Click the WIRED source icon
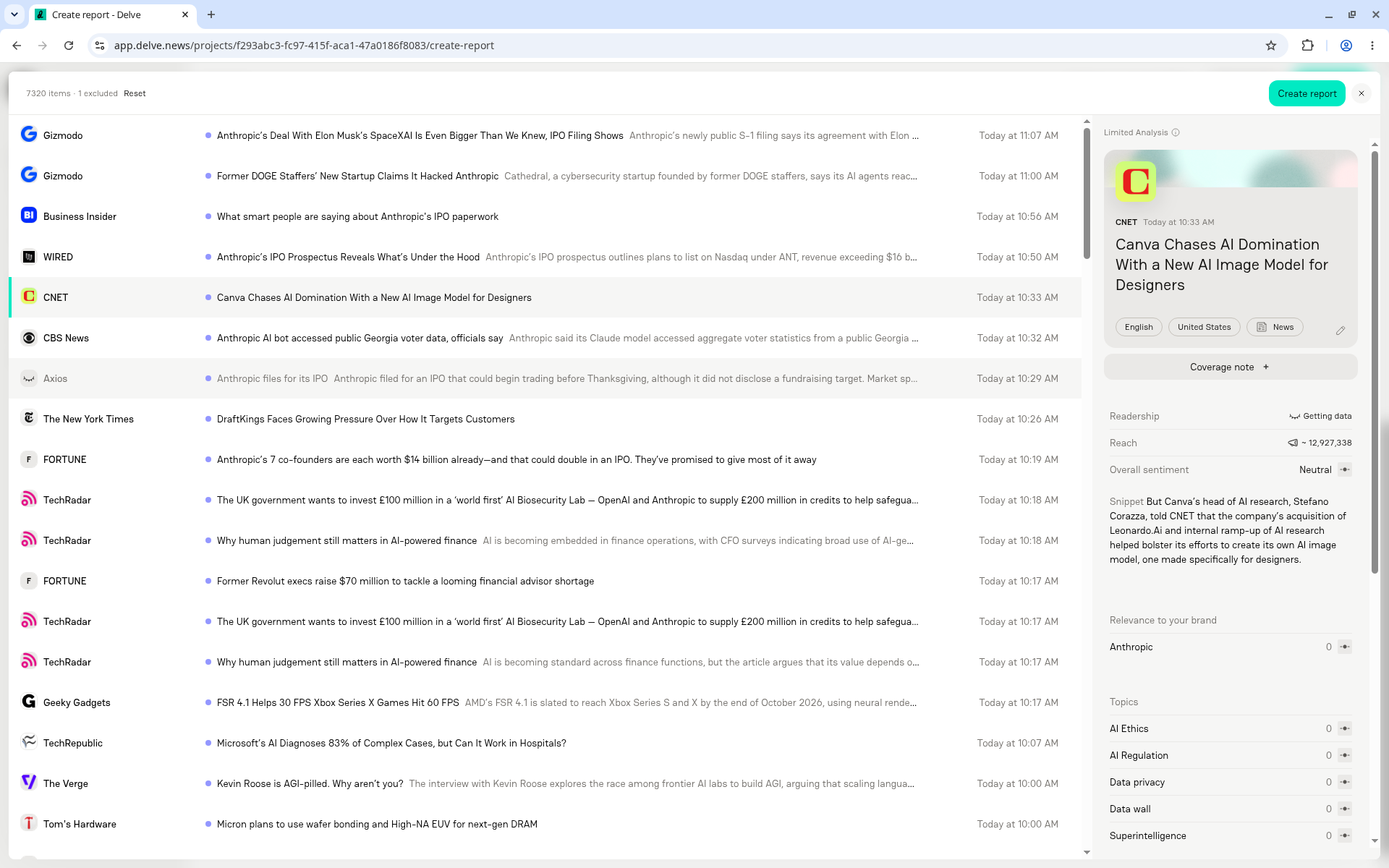 (x=29, y=257)
